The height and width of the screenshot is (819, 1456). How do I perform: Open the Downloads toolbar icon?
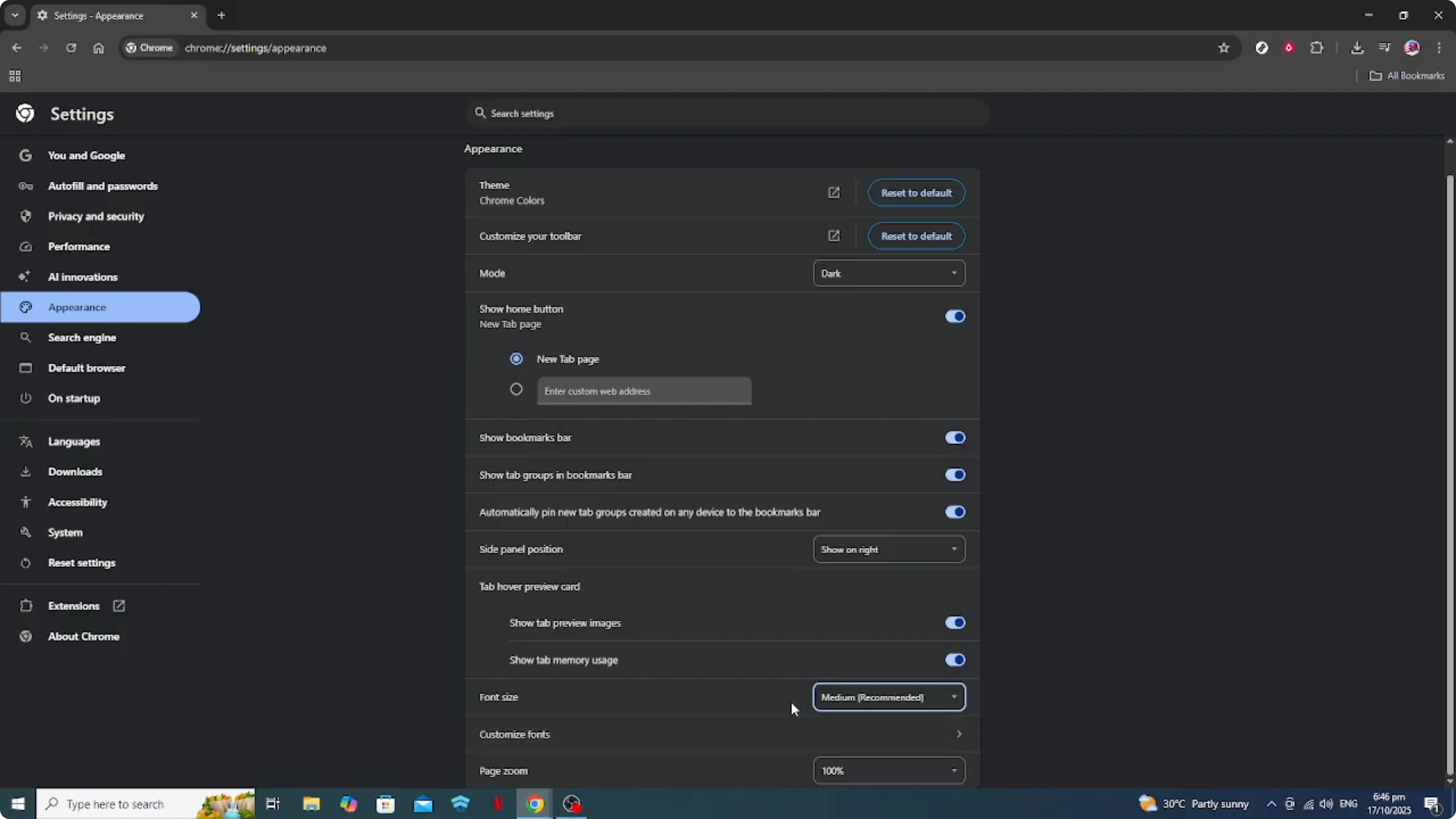click(1357, 48)
